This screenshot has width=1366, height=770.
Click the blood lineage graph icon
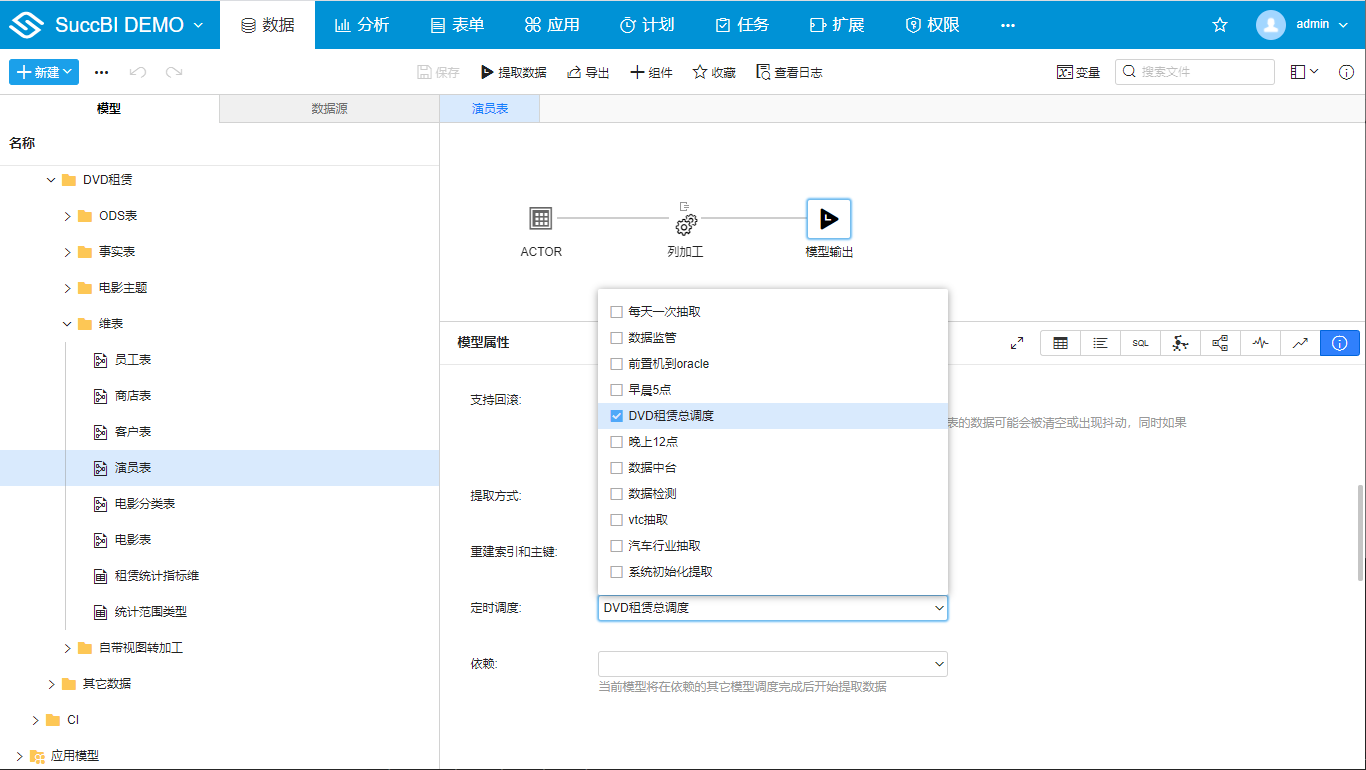(1220, 343)
